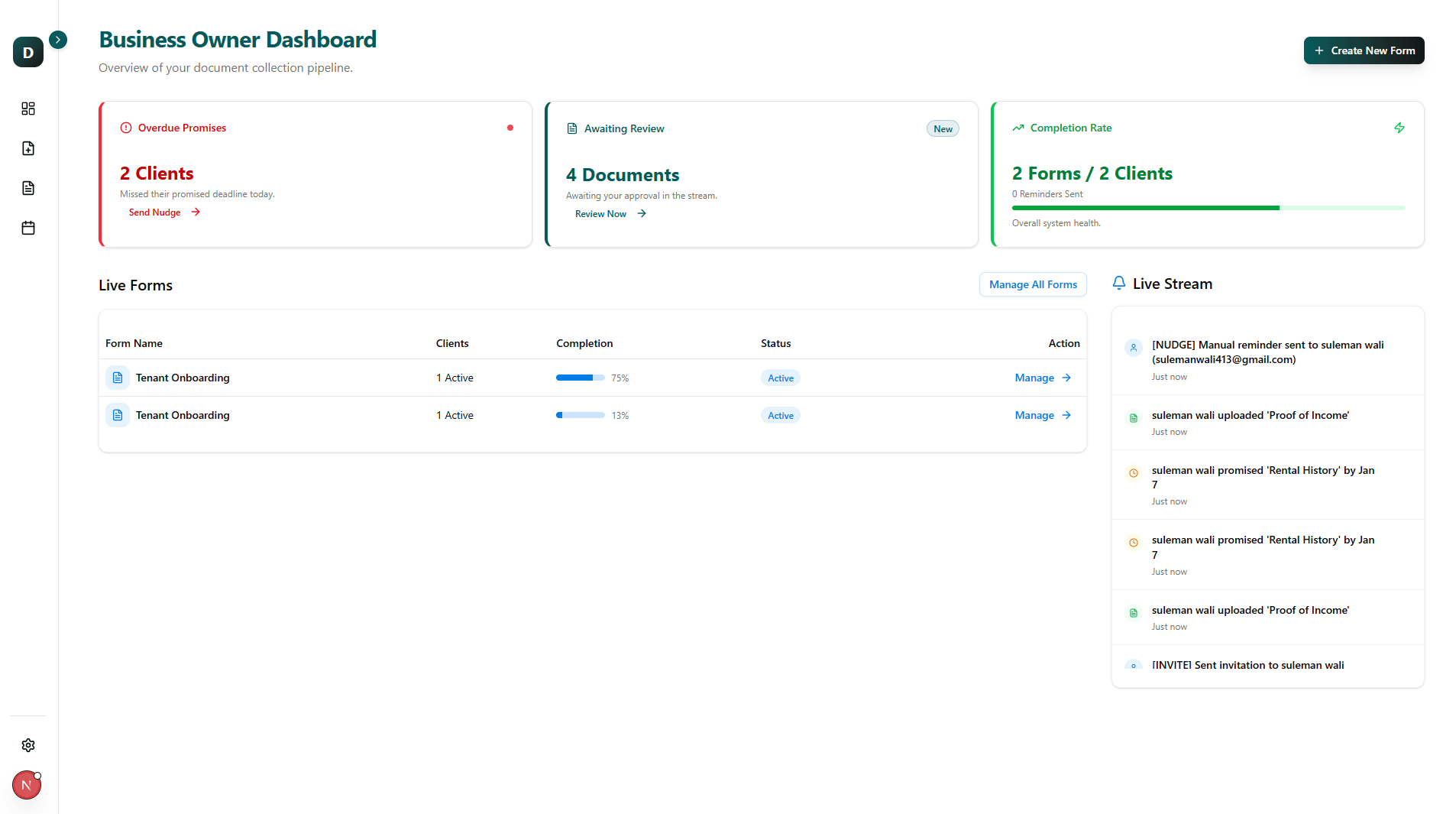This screenshot has width=1456, height=814.
Task: Click the Send Nudge link
Action: tap(154, 212)
